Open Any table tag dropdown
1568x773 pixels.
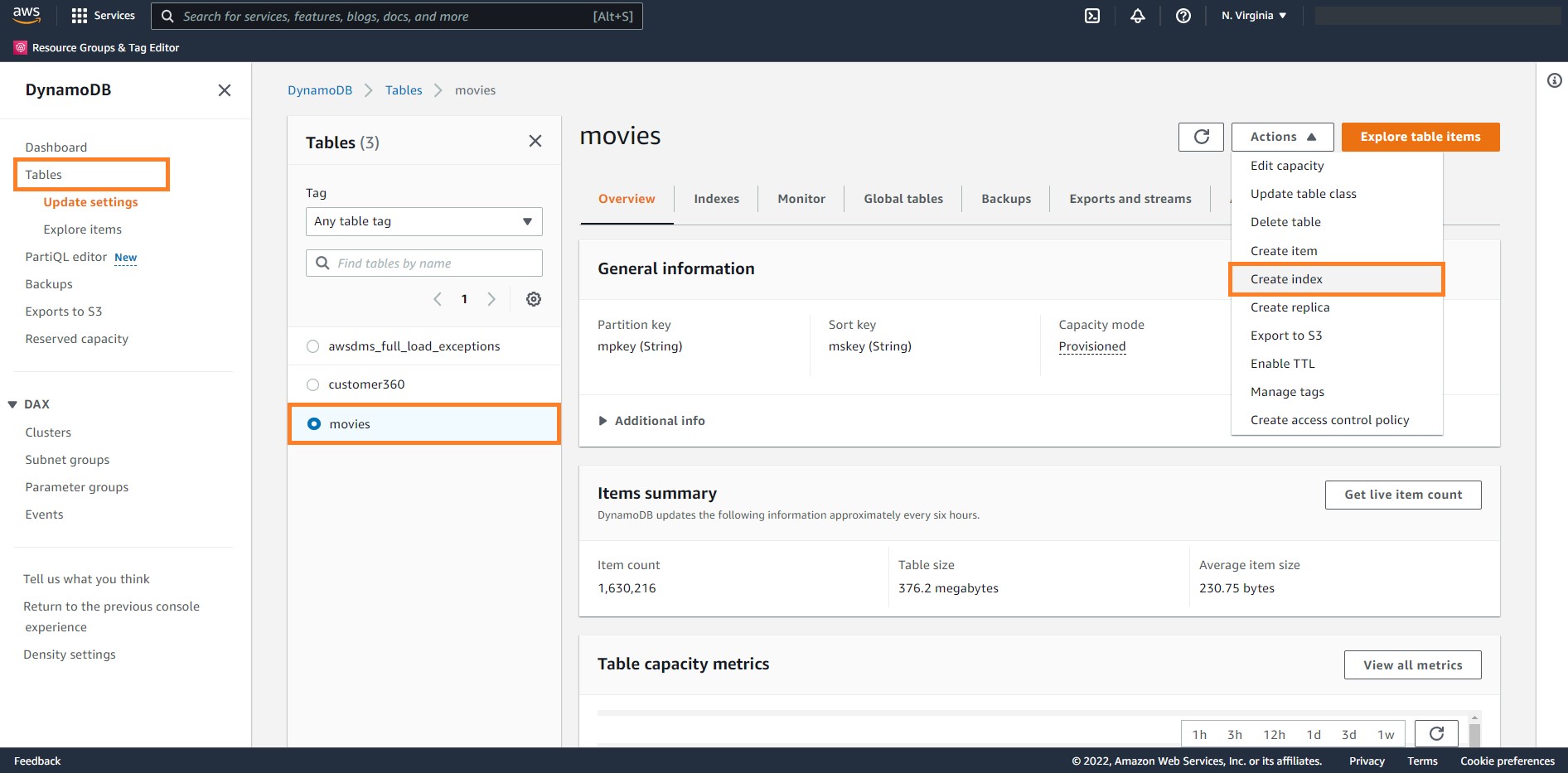[424, 221]
